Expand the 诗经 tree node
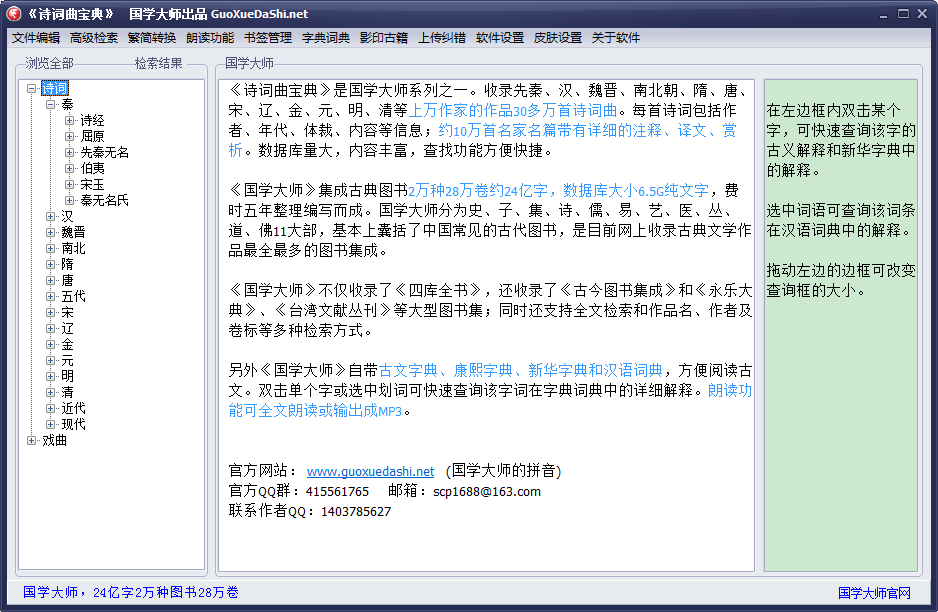 pos(70,120)
